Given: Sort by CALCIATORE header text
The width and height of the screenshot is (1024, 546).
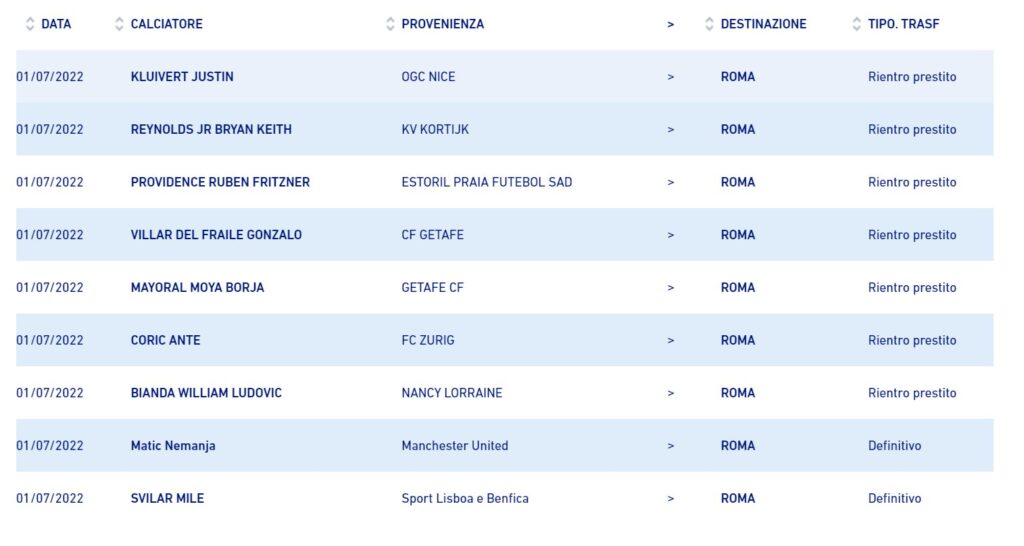Looking at the screenshot, I should 166,24.
